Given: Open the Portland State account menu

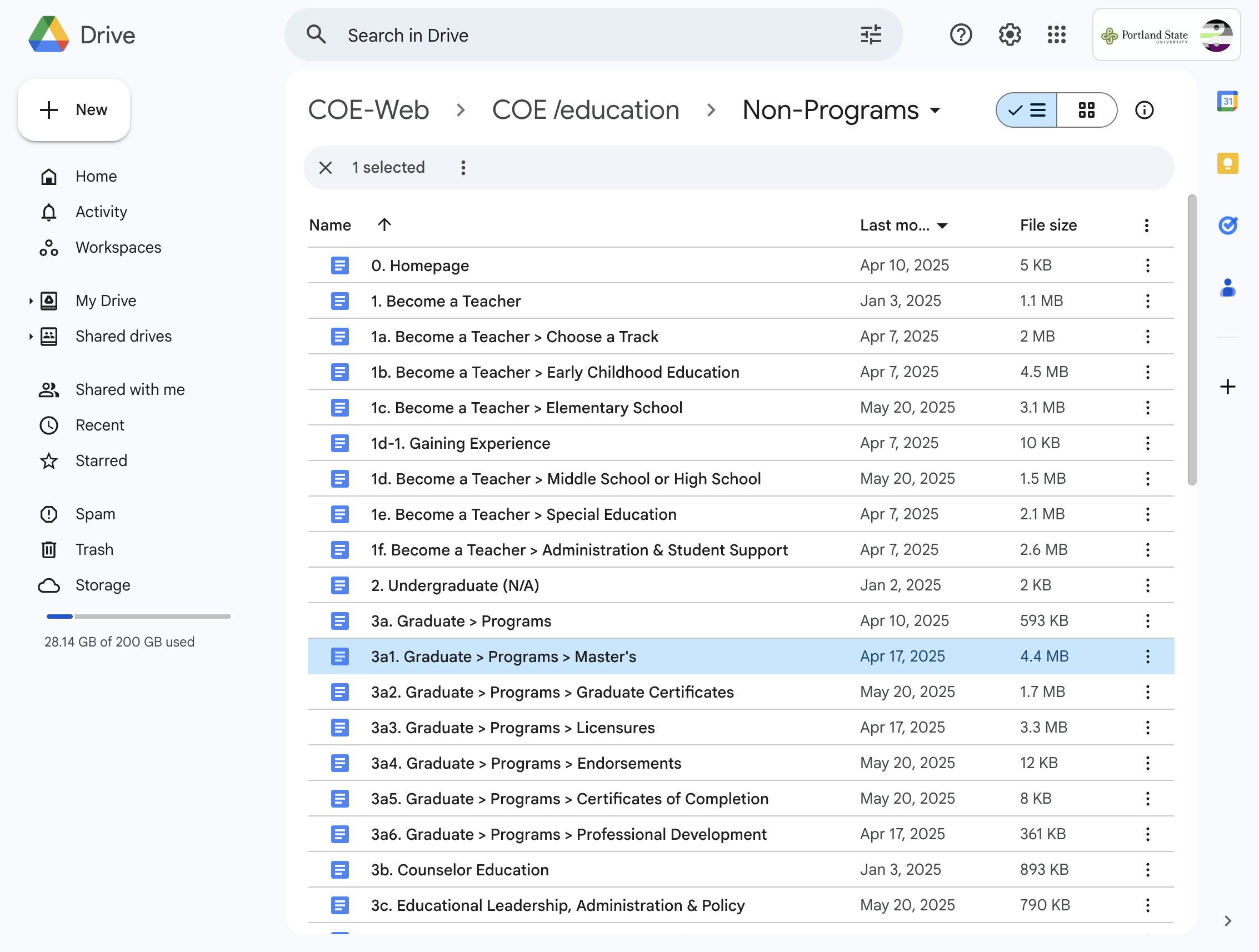Looking at the screenshot, I should click(1166, 34).
